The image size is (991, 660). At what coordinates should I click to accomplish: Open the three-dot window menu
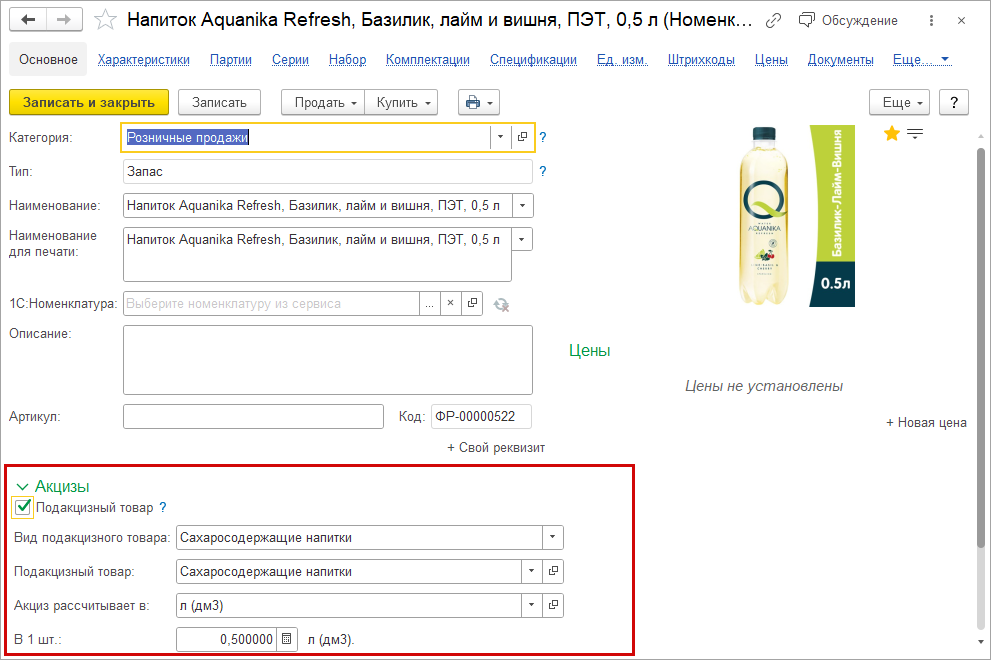click(931, 21)
